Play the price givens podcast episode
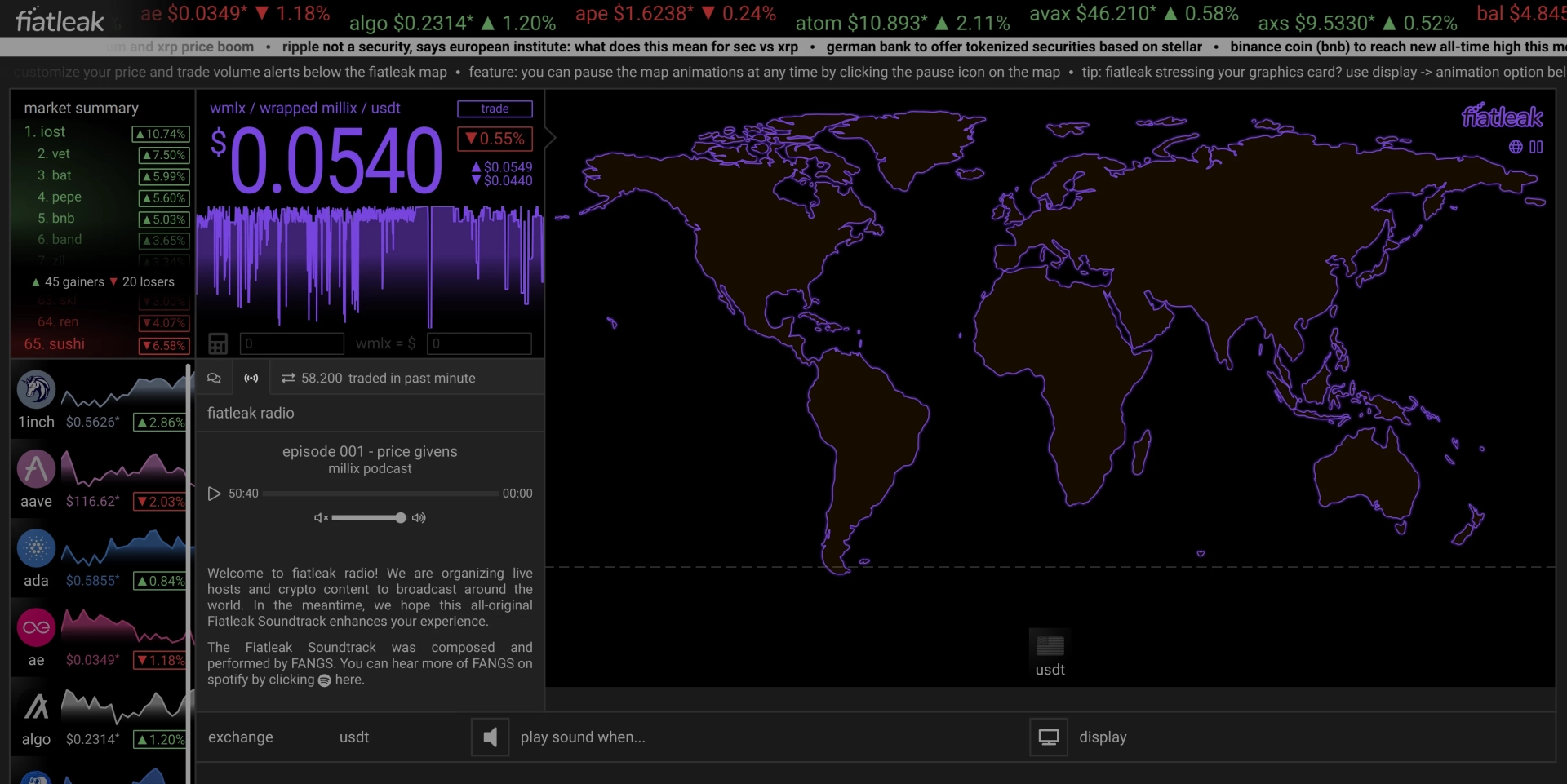1567x784 pixels. [214, 494]
